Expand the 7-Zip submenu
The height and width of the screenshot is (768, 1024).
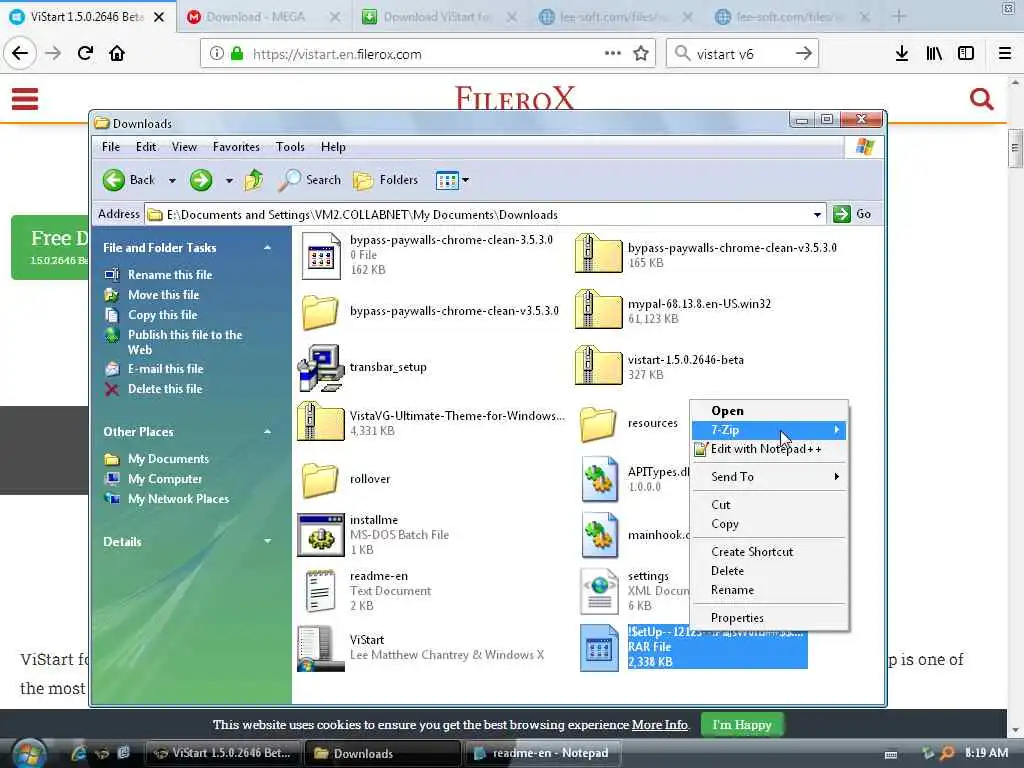769,430
